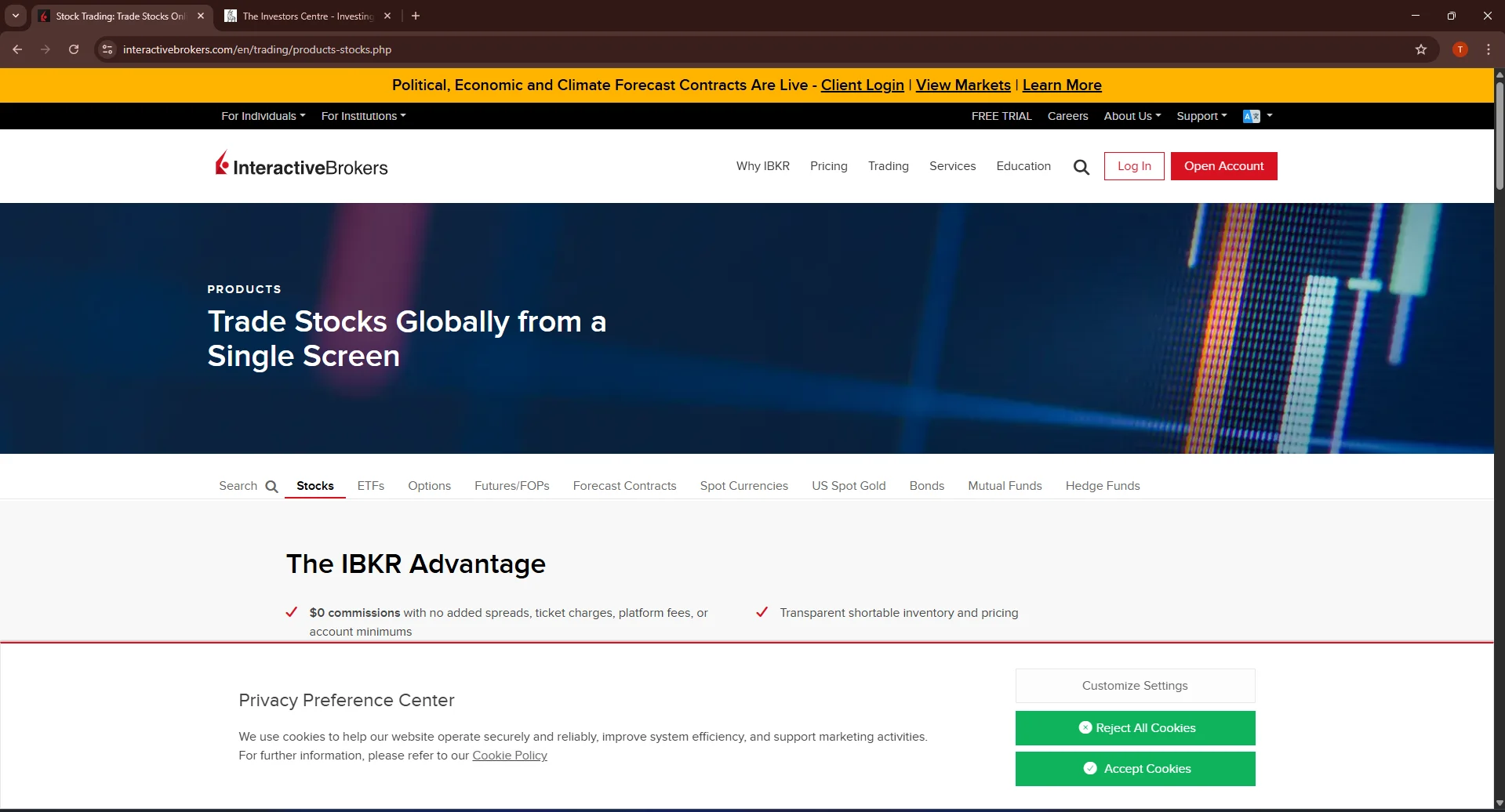Reject All Cookies
This screenshot has width=1505, height=812.
[1136, 728]
